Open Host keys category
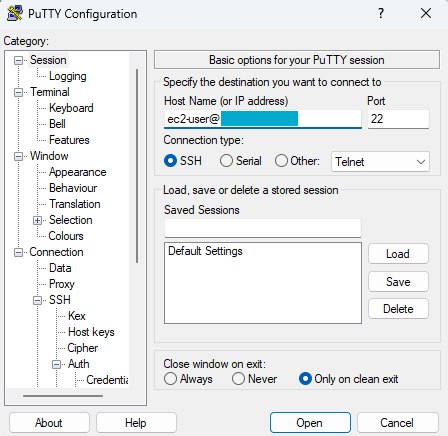Screen dimensions: 448x436 click(91, 332)
